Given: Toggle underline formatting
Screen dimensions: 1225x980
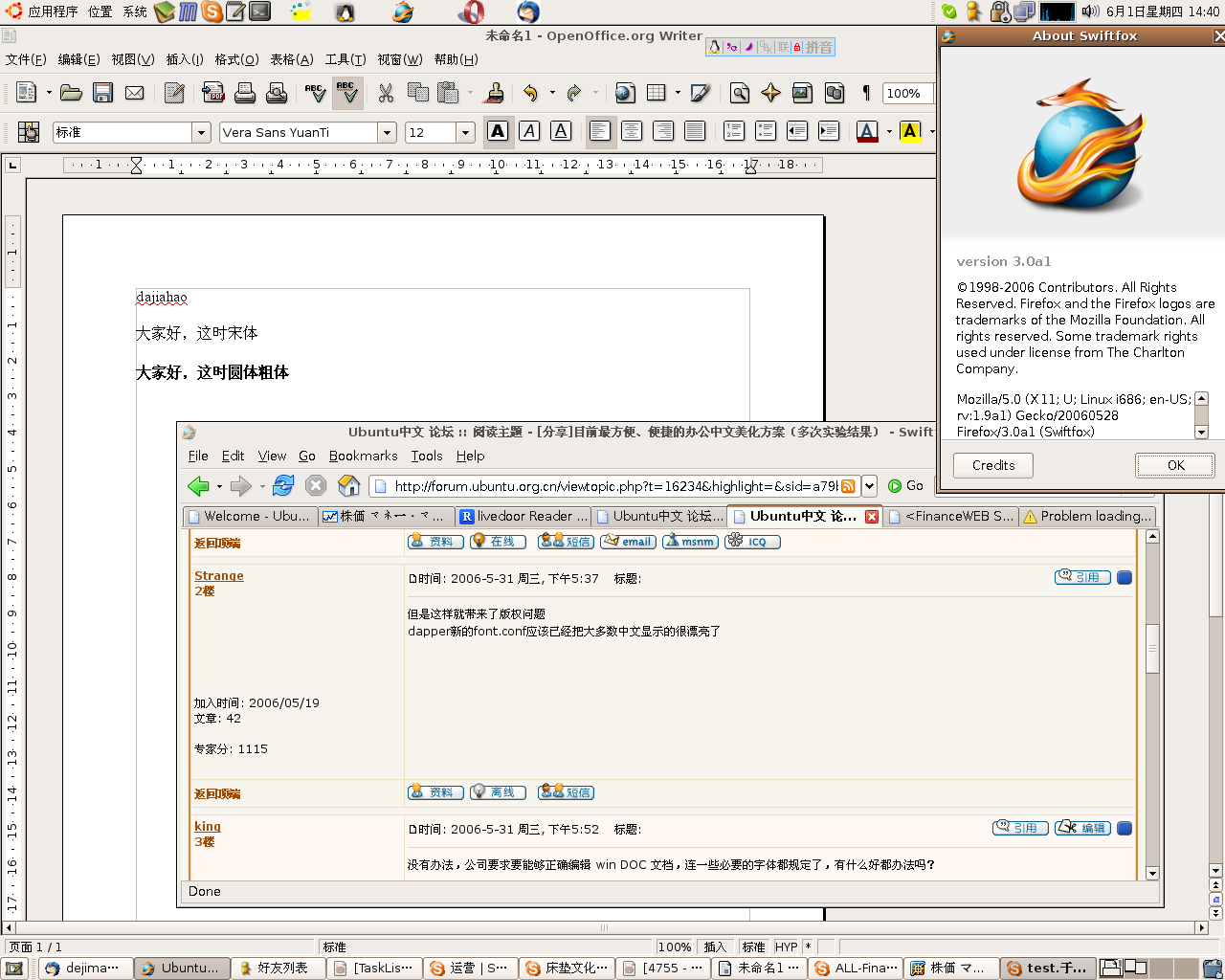Looking at the screenshot, I should point(561,131).
